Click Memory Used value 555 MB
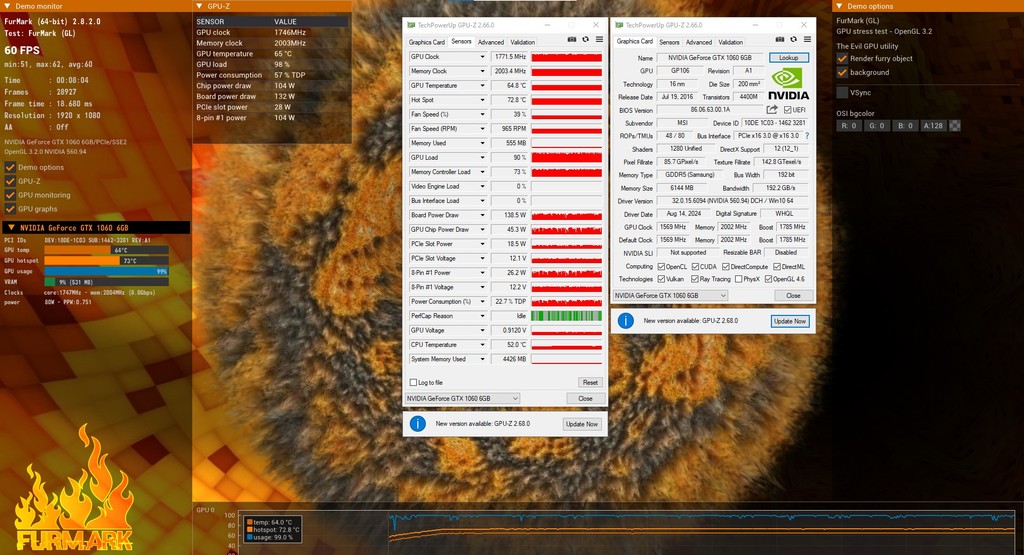1024x555 pixels. click(509, 143)
